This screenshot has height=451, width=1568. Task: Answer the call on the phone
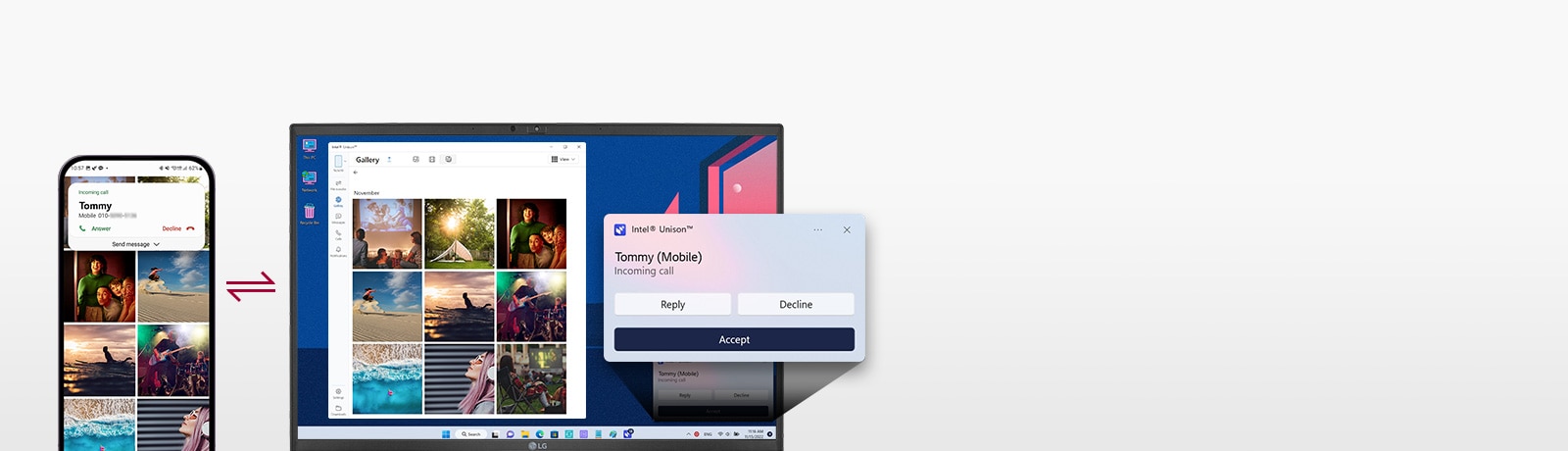[95, 228]
